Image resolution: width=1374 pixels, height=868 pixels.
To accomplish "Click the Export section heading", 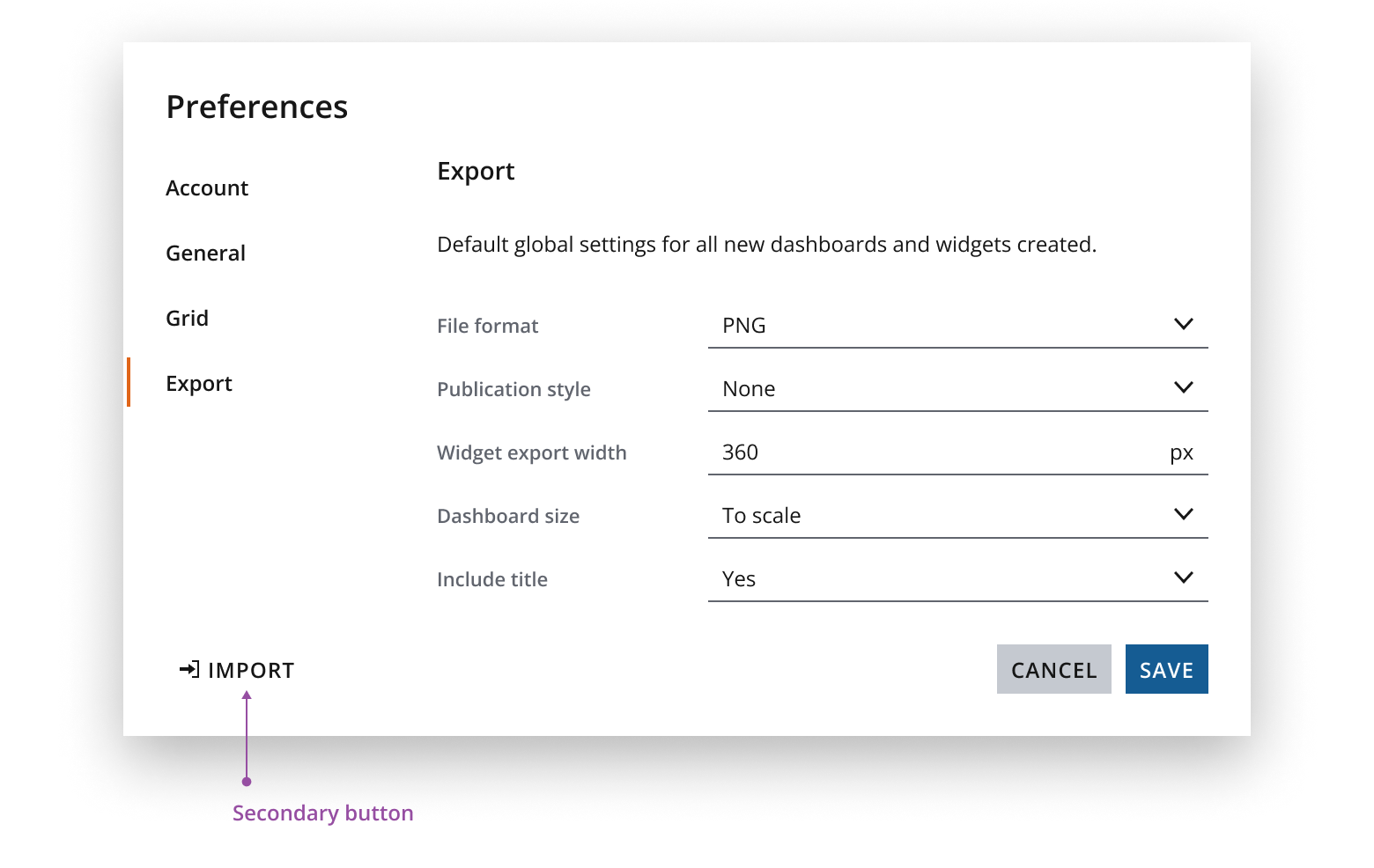I will point(476,171).
